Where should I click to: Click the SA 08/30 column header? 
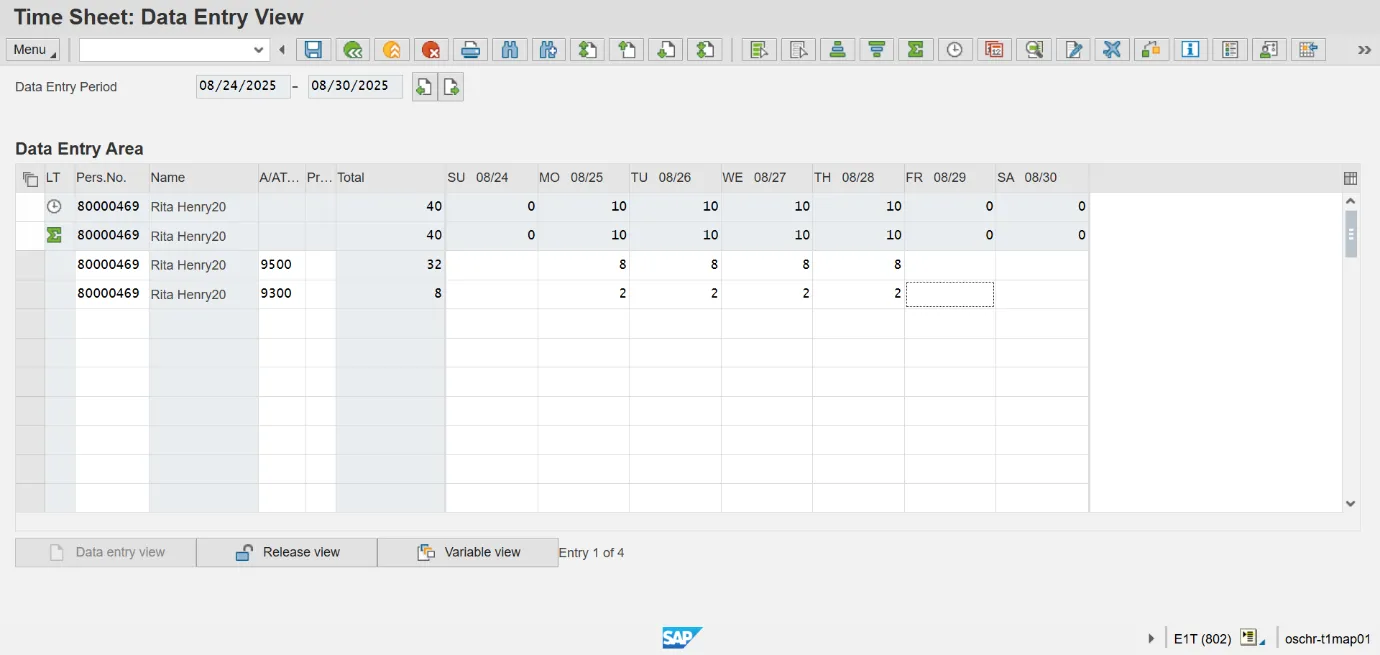(1041, 178)
